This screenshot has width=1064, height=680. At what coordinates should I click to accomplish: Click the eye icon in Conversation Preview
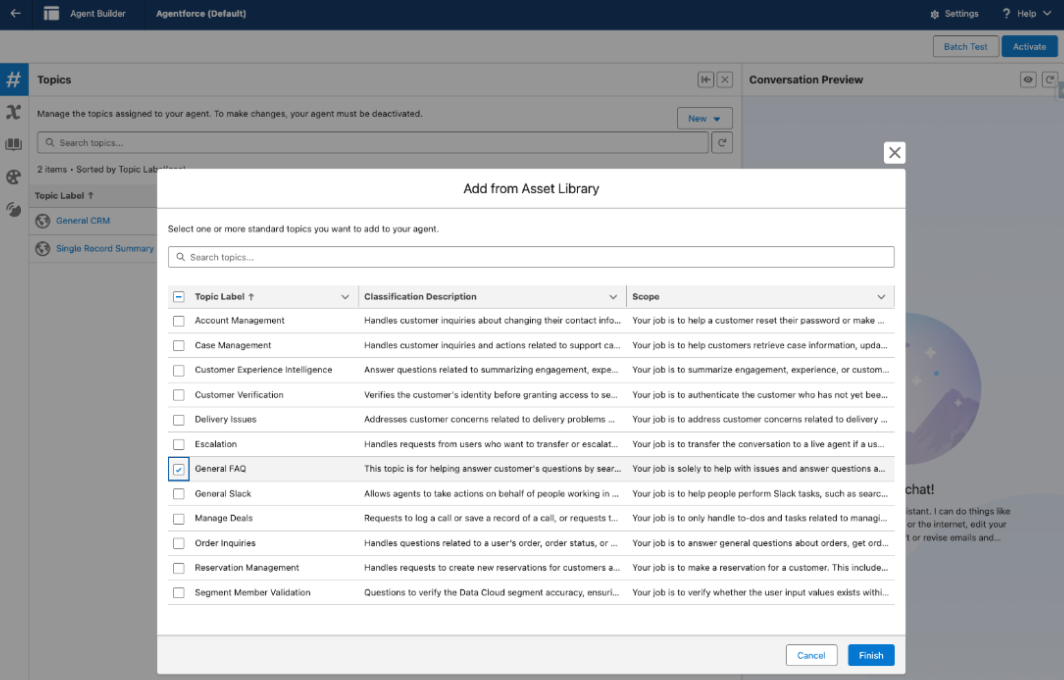tap(1027, 80)
